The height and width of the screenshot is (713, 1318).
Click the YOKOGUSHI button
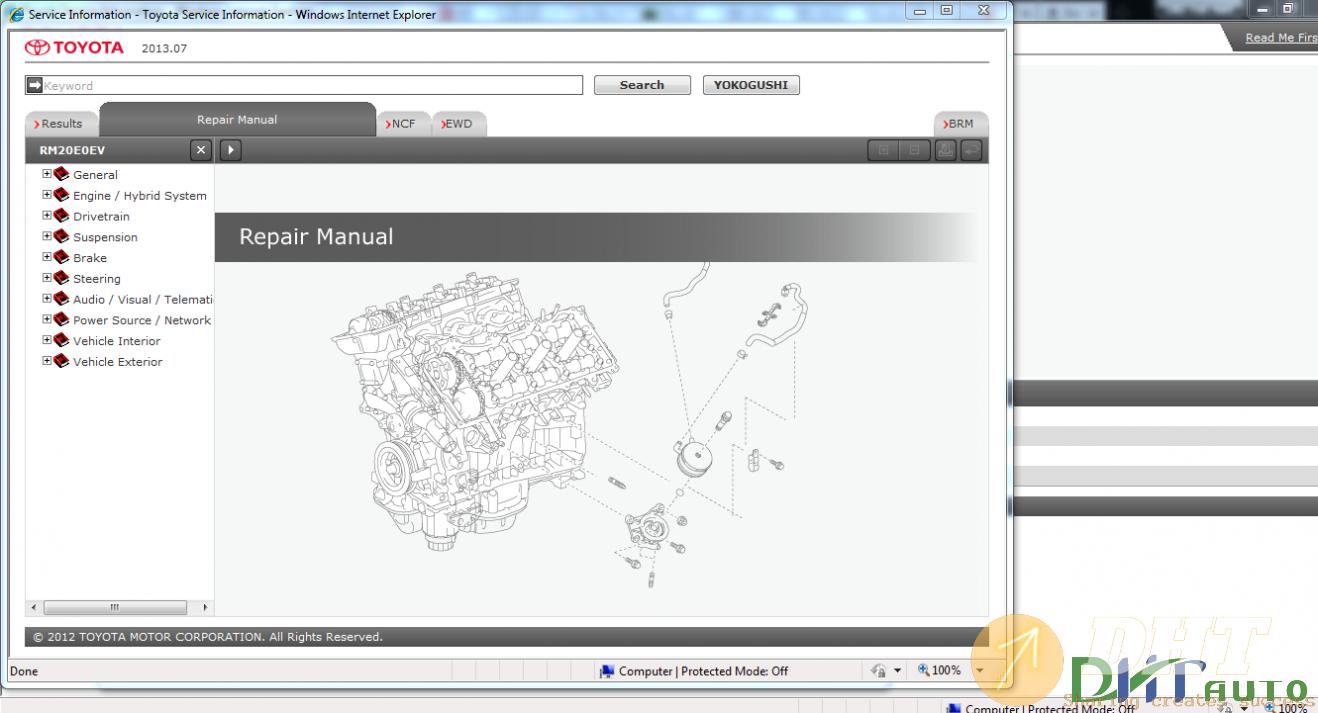(x=751, y=85)
